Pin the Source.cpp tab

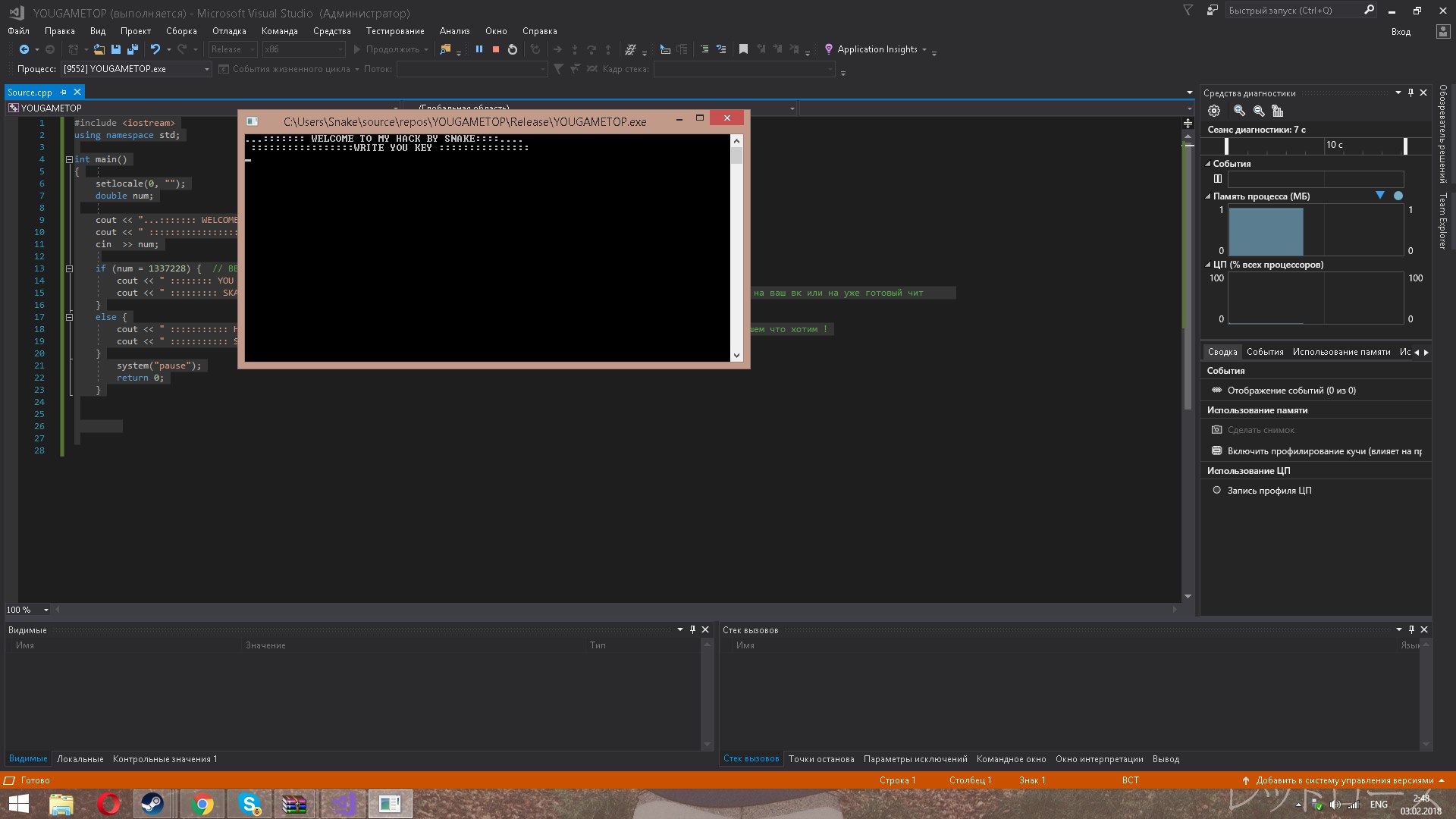(64, 93)
